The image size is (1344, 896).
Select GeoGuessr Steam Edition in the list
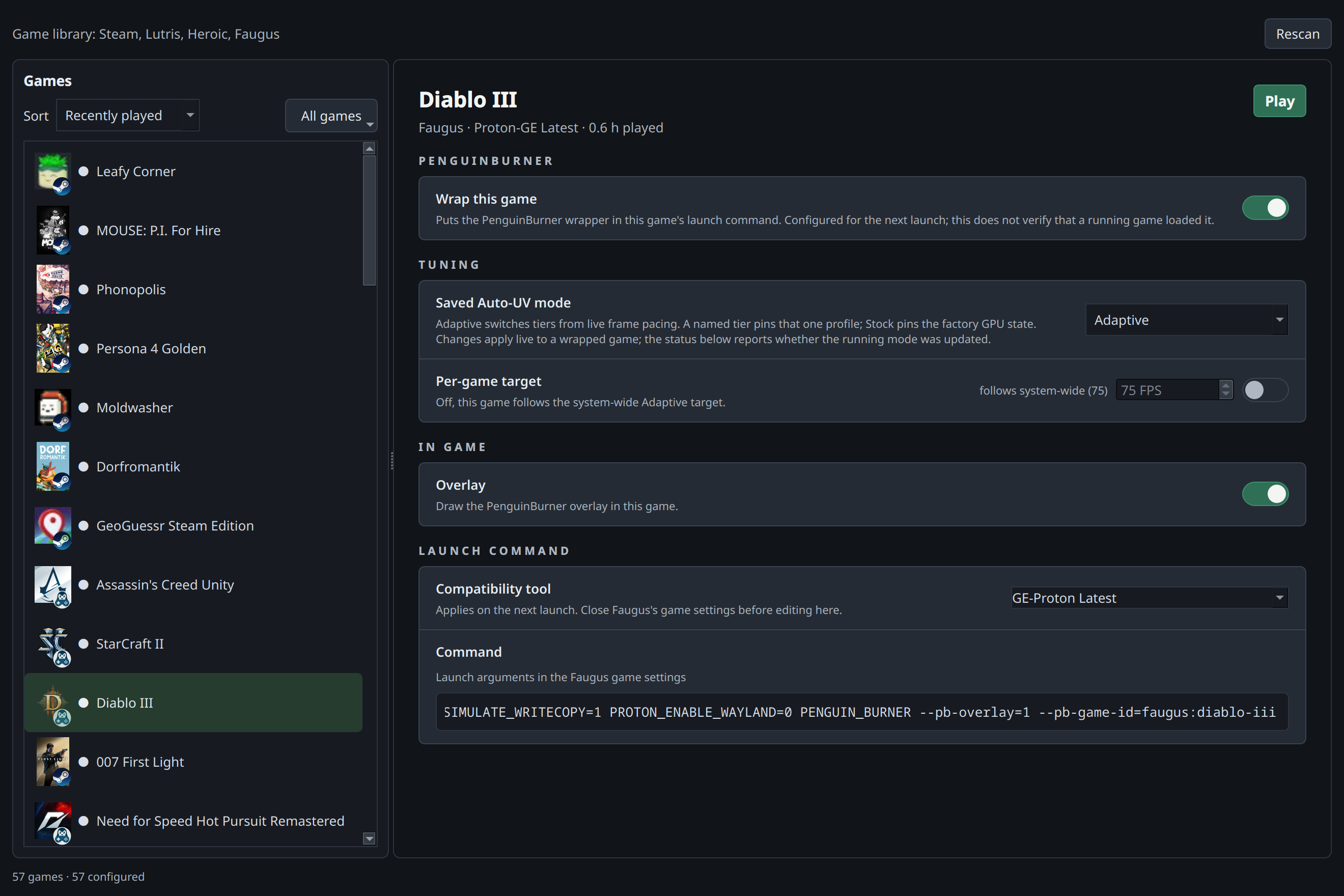click(x=193, y=526)
